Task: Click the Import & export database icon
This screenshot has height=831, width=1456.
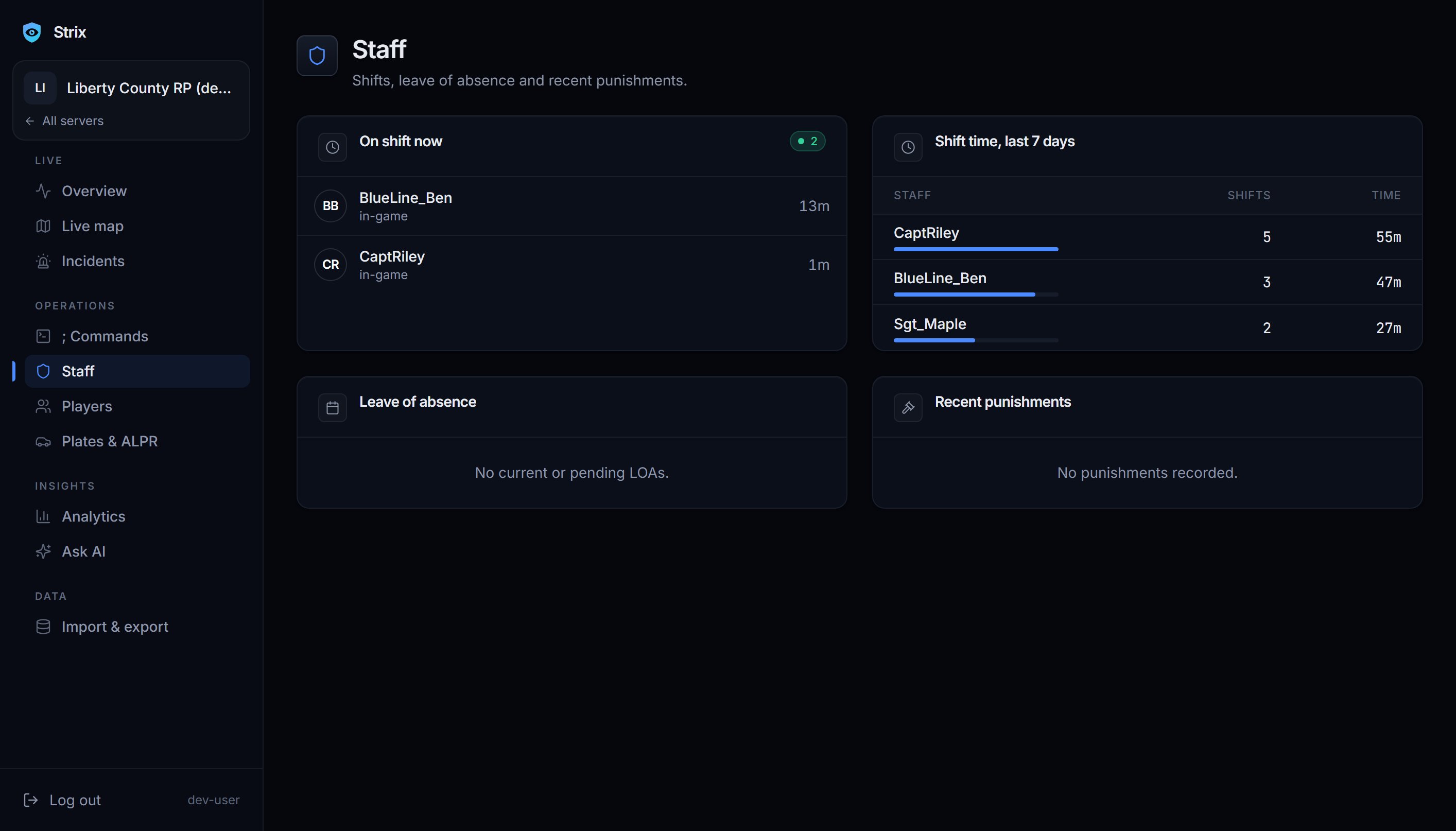Action: coord(43,627)
